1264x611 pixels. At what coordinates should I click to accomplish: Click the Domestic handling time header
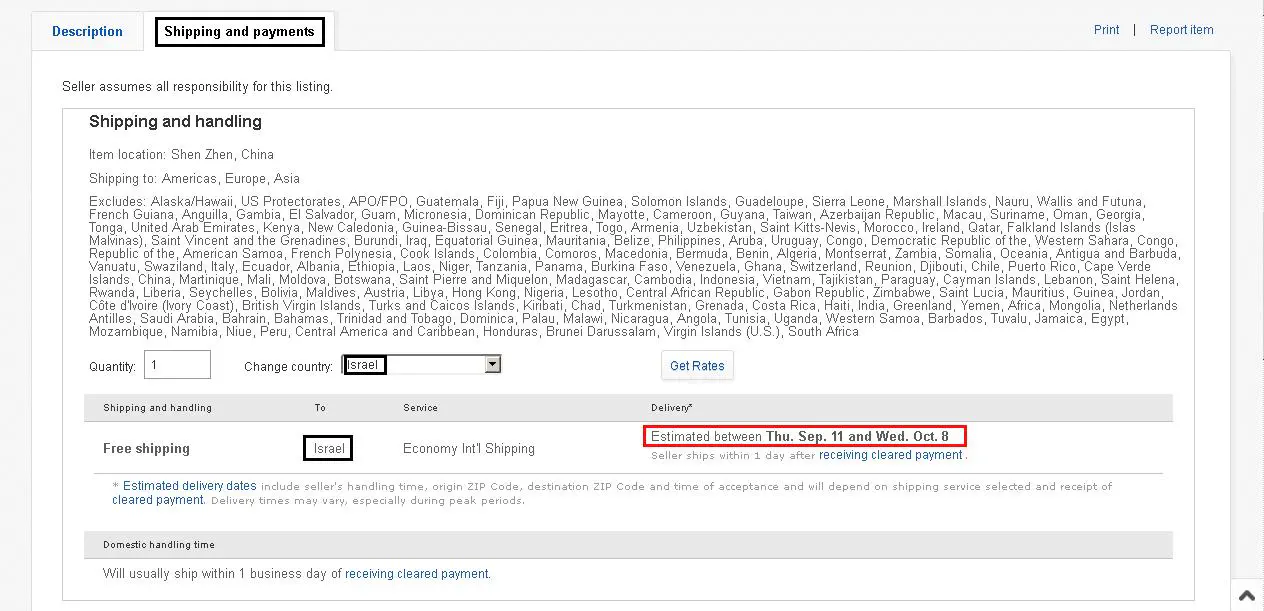coord(159,545)
